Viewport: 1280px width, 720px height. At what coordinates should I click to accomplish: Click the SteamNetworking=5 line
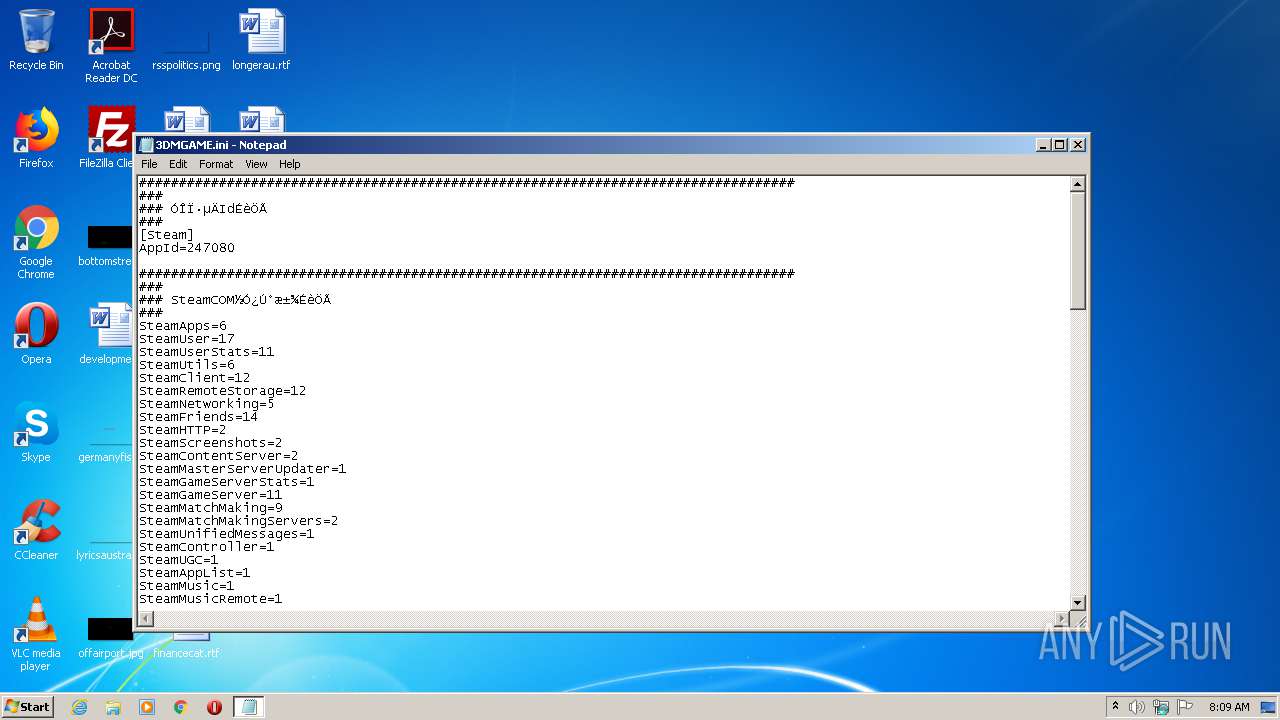coord(207,404)
